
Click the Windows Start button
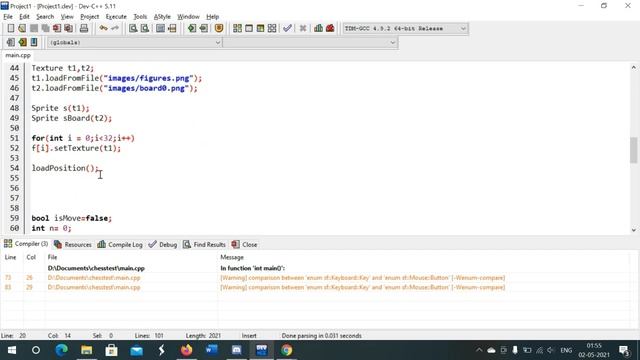(x=12, y=350)
